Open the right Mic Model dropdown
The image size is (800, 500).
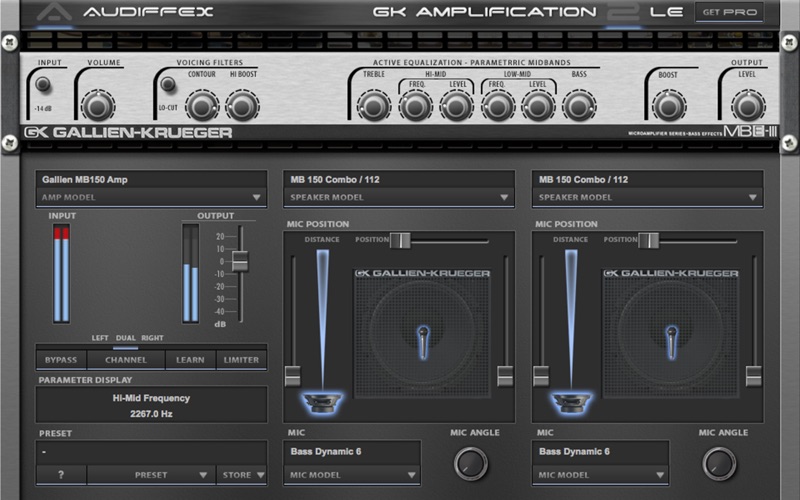point(601,475)
